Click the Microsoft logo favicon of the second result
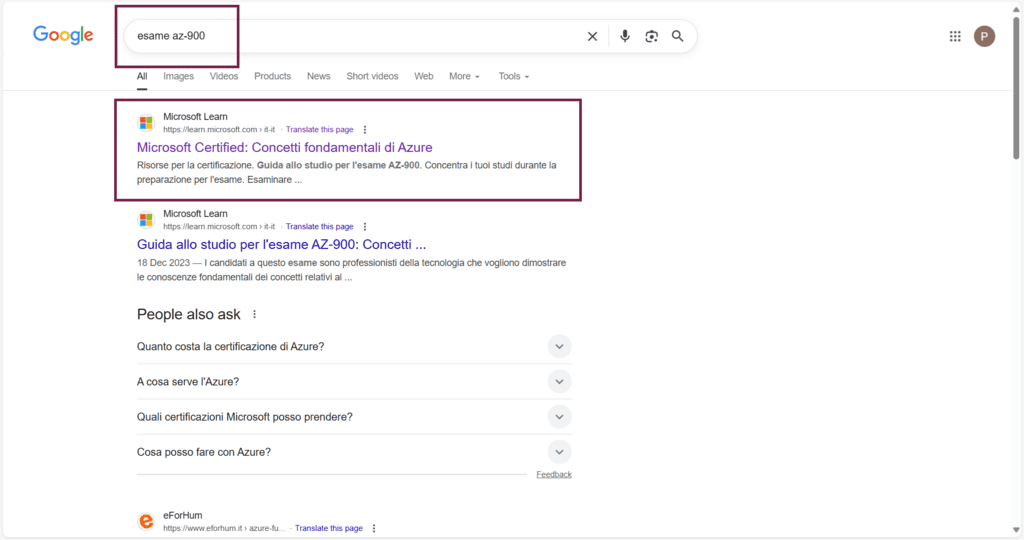 [146, 220]
